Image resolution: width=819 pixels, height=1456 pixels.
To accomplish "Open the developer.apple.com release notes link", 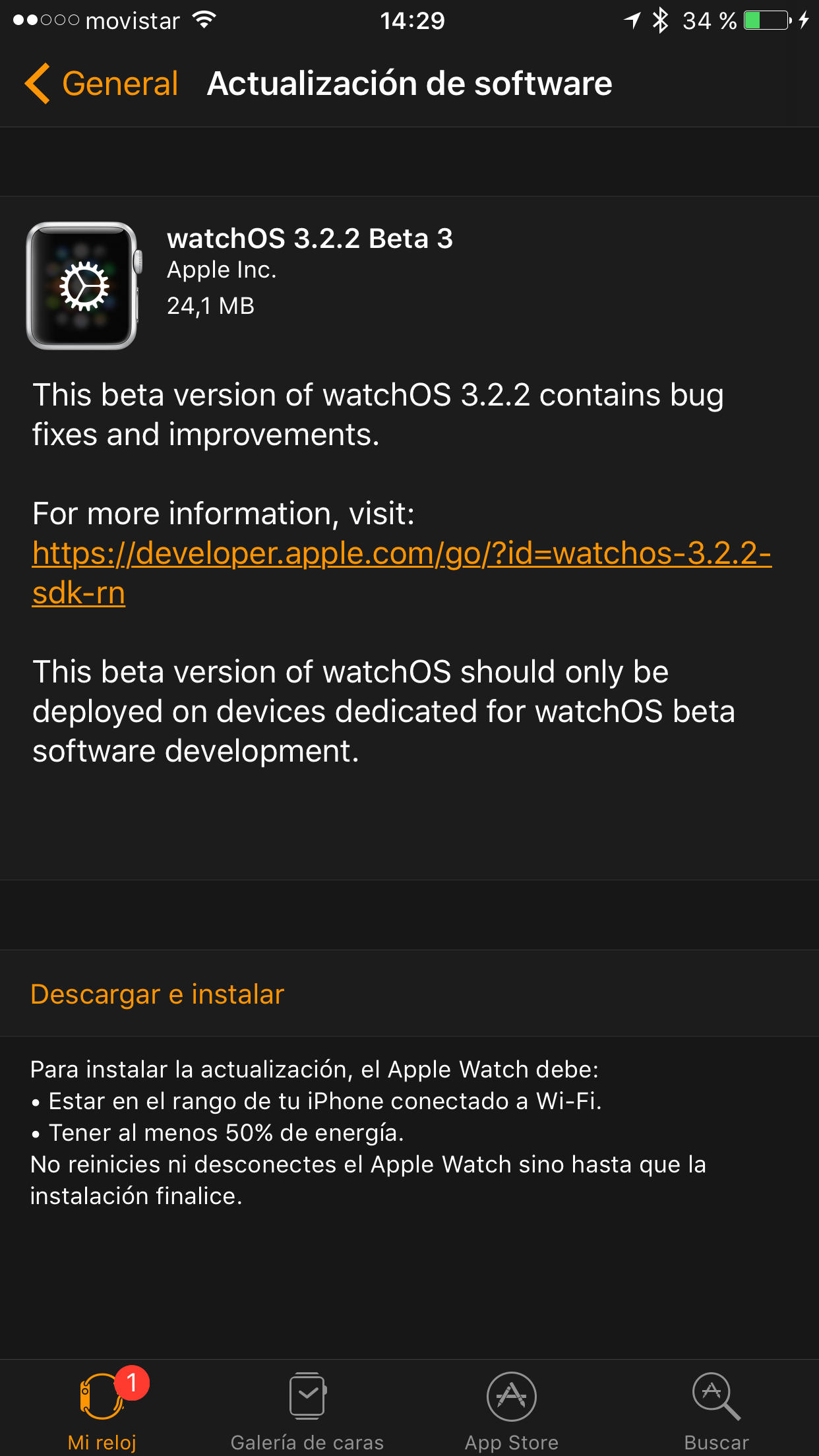I will [402, 572].
